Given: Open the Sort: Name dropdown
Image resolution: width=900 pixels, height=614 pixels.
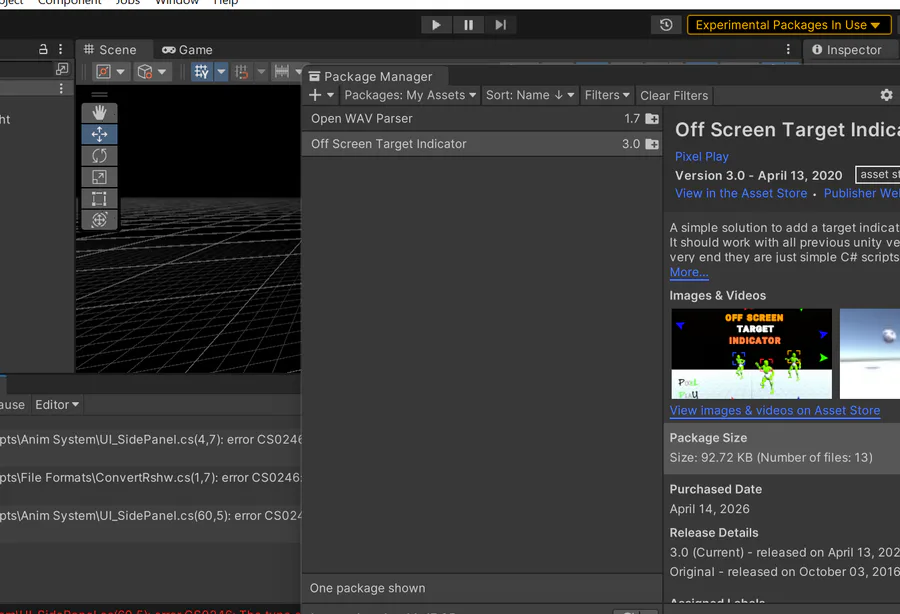Looking at the screenshot, I should [530, 95].
